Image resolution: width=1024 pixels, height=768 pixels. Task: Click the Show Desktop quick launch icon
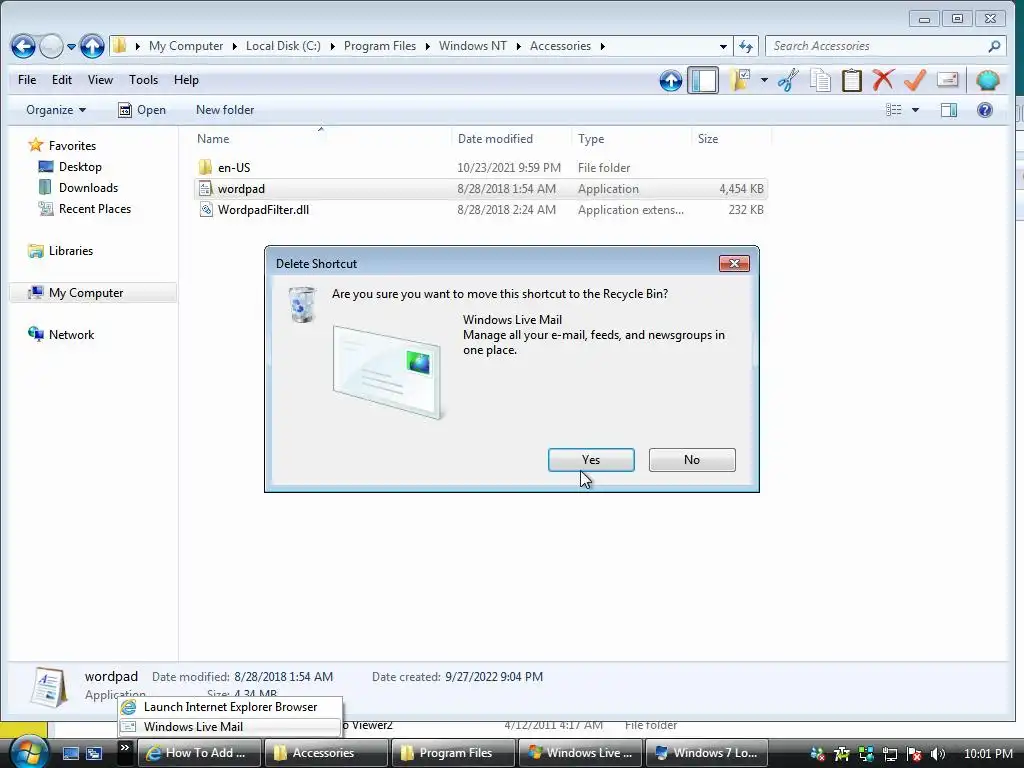71,753
